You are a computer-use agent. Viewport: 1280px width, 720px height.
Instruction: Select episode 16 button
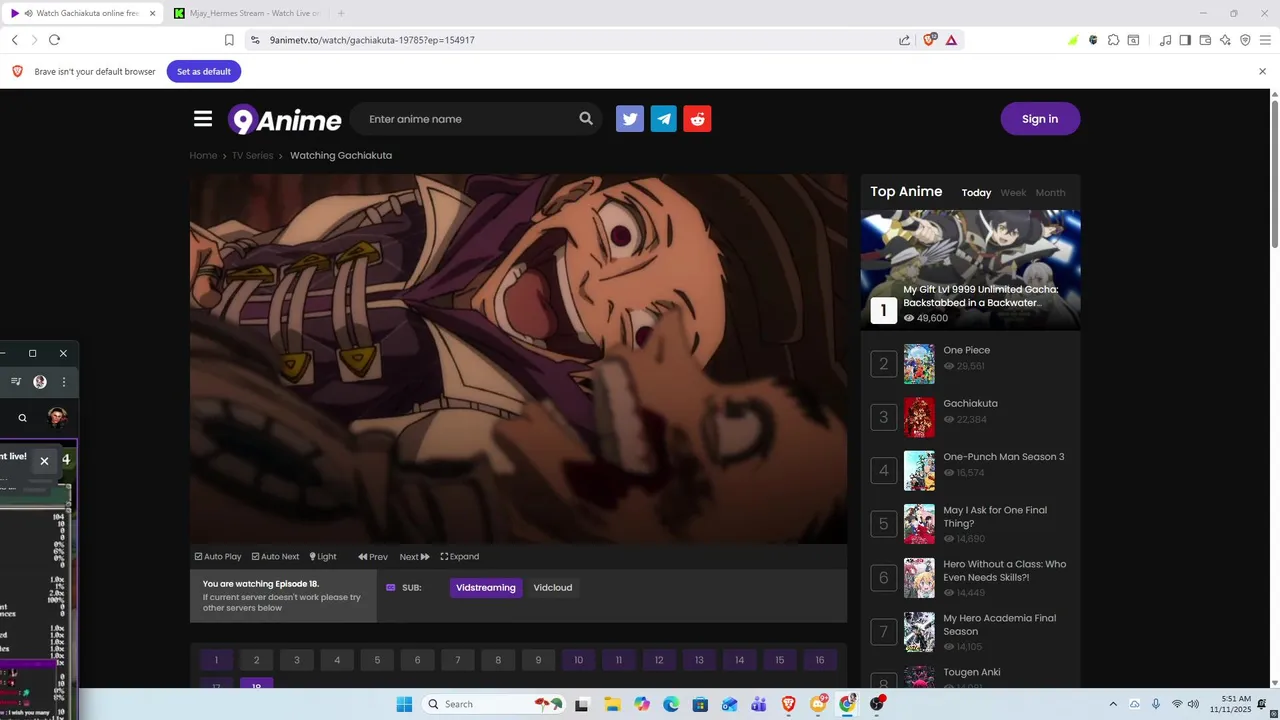point(820,660)
